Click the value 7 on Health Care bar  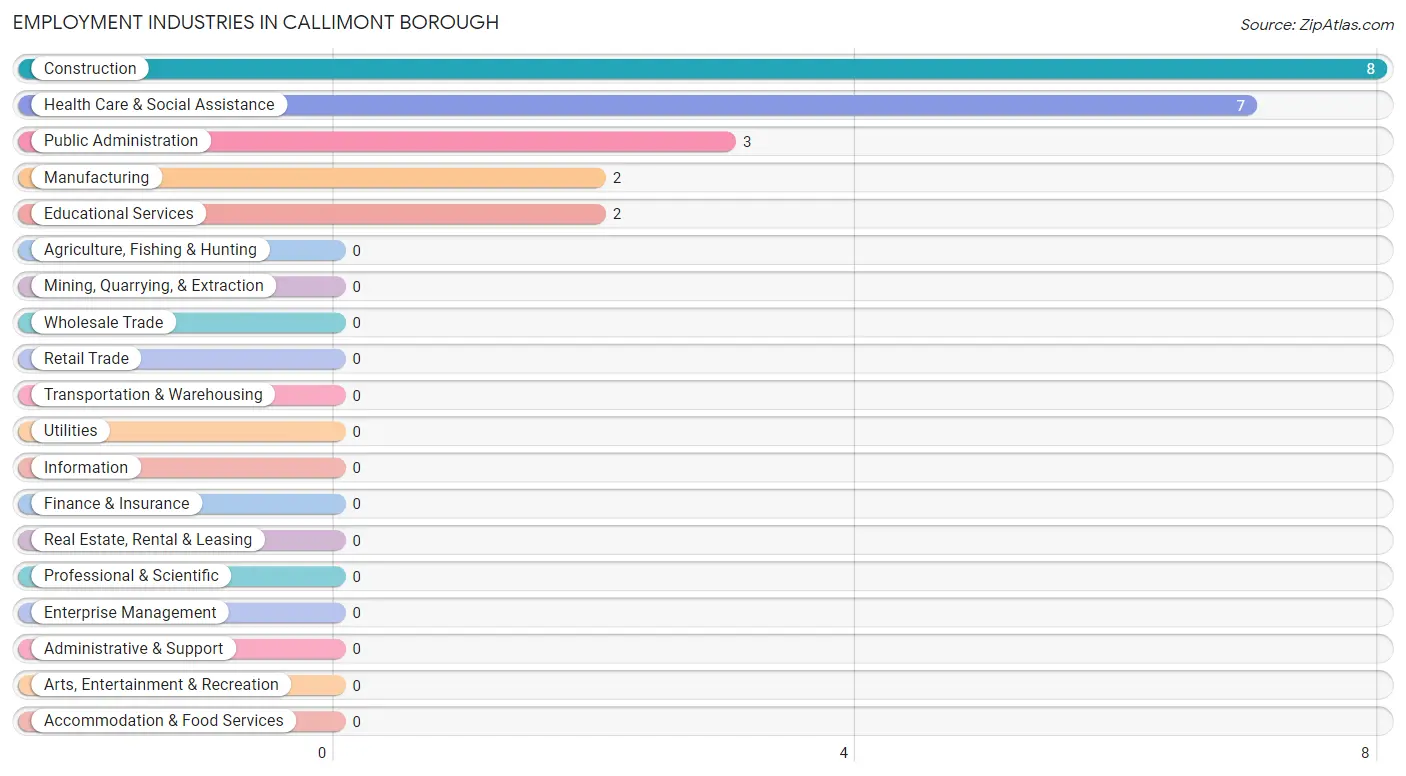1241,106
